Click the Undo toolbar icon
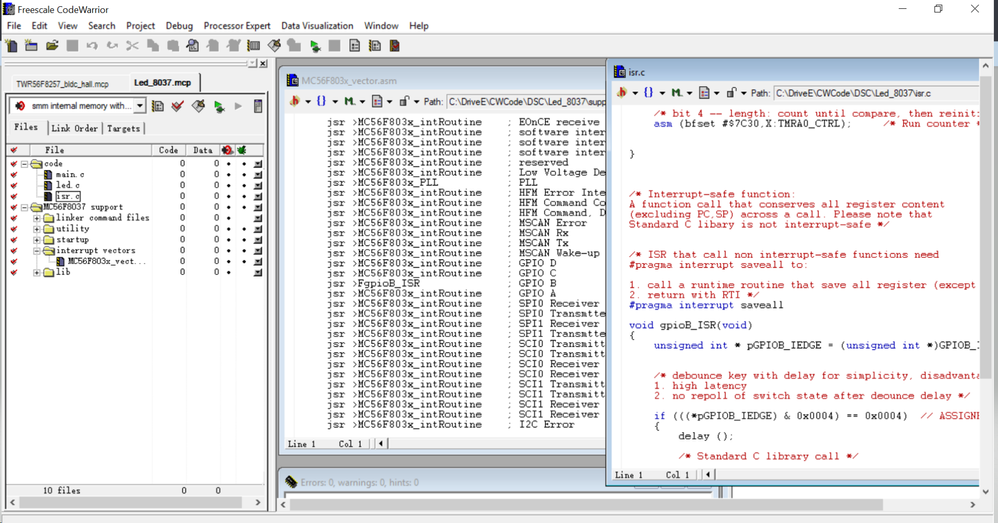The image size is (998, 523). [x=92, y=46]
